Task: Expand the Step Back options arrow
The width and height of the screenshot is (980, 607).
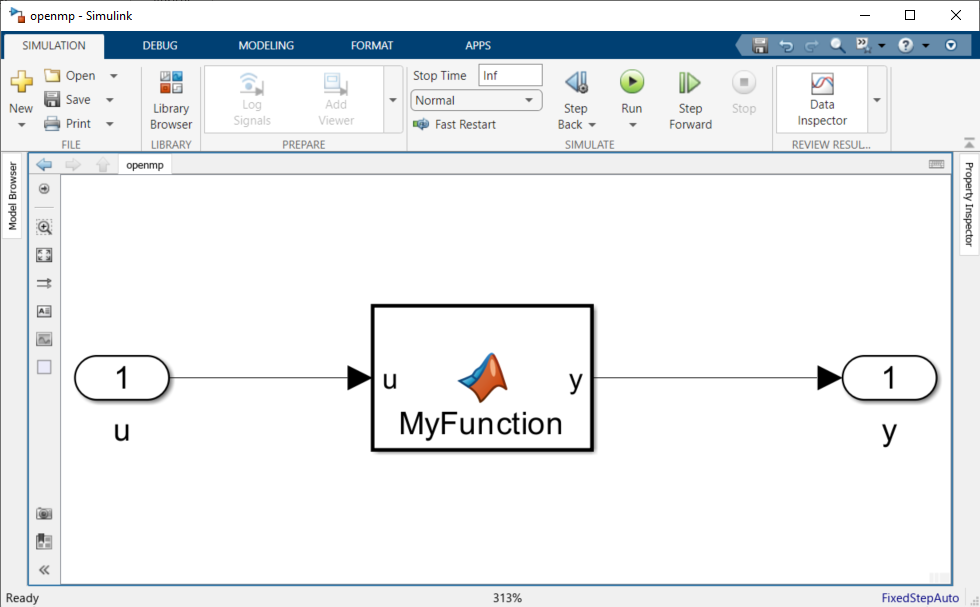Action: point(592,125)
